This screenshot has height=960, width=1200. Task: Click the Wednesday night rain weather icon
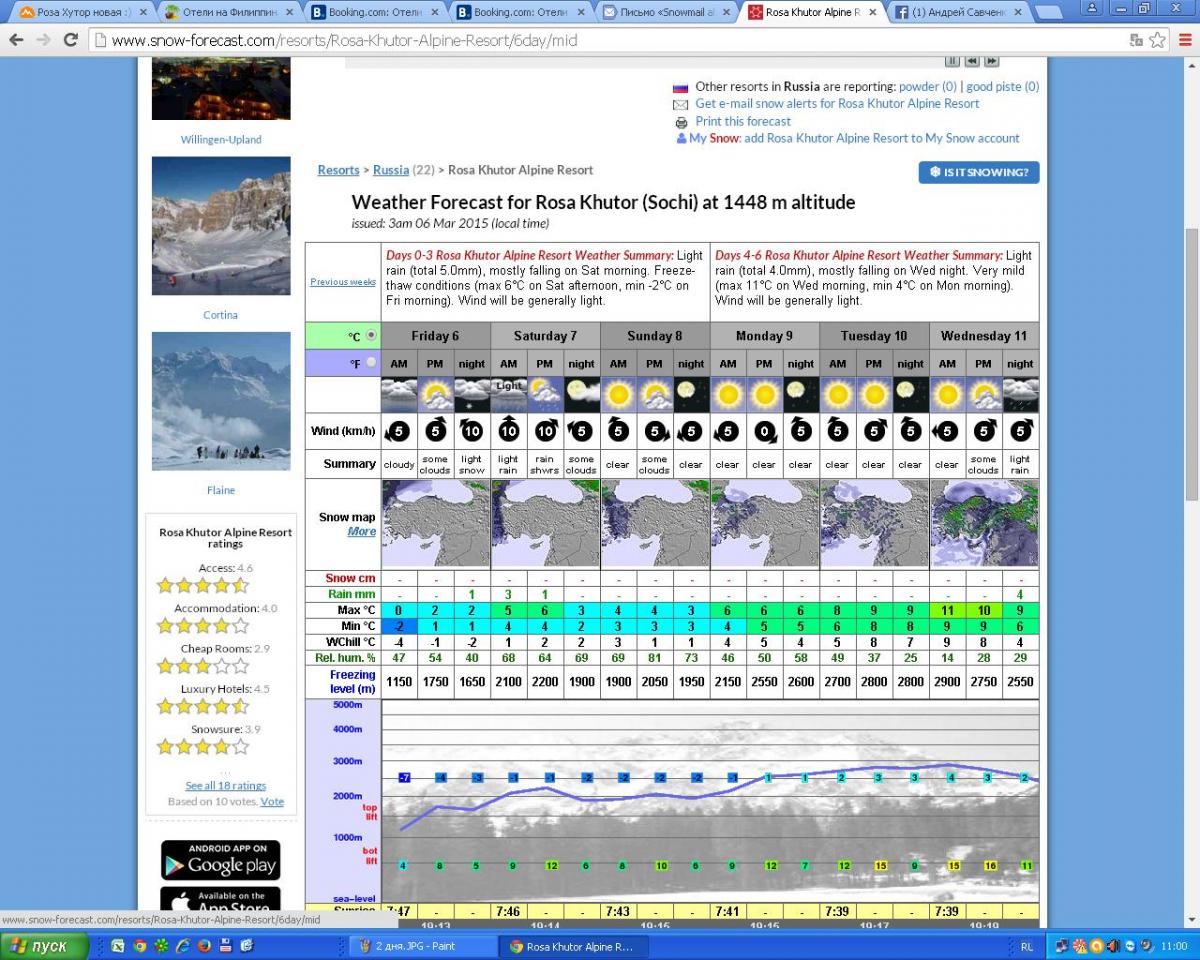pyautogui.click(x=1020, y=394)
